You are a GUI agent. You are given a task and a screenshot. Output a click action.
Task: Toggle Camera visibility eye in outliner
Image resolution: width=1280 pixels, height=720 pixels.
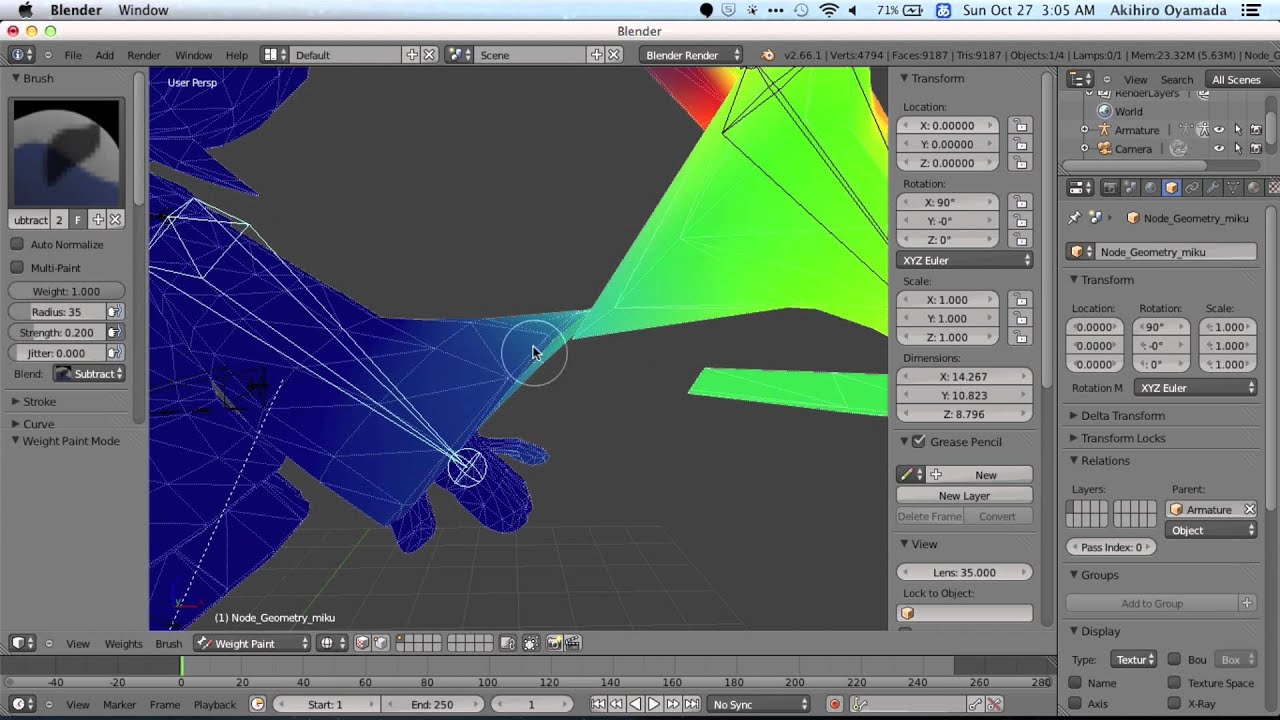(x=1219, y=149)
